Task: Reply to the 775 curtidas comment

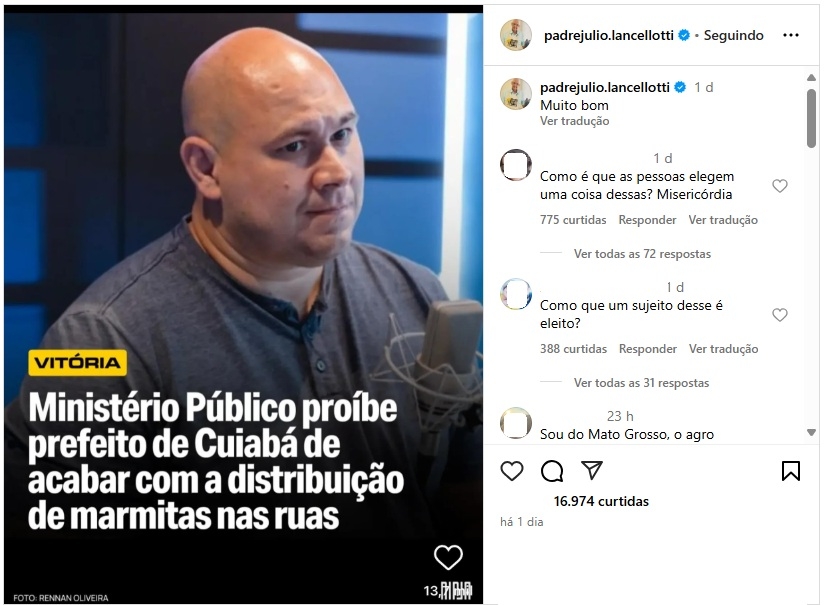Action: (x=647, y=220)
